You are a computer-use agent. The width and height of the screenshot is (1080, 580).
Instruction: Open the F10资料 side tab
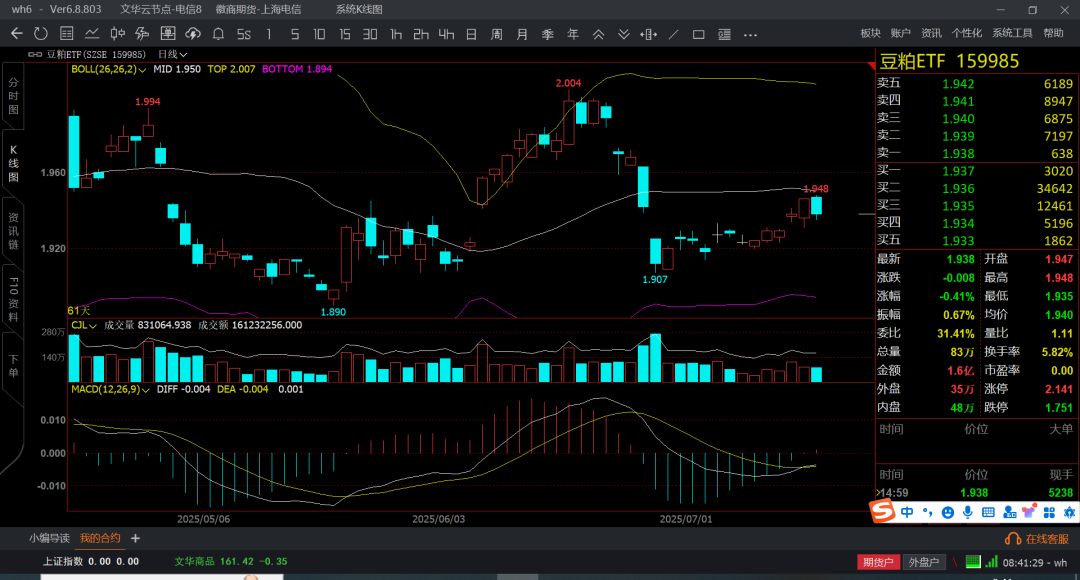tap(13, 298)
